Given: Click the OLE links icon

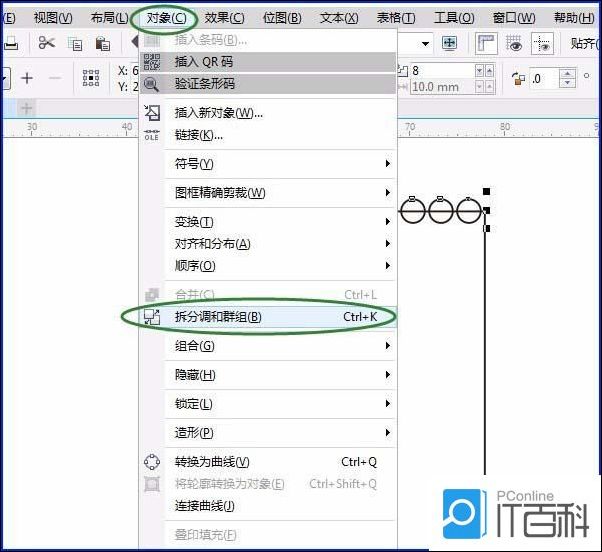Looking at the screenshot, I should [x=152, y=135].
